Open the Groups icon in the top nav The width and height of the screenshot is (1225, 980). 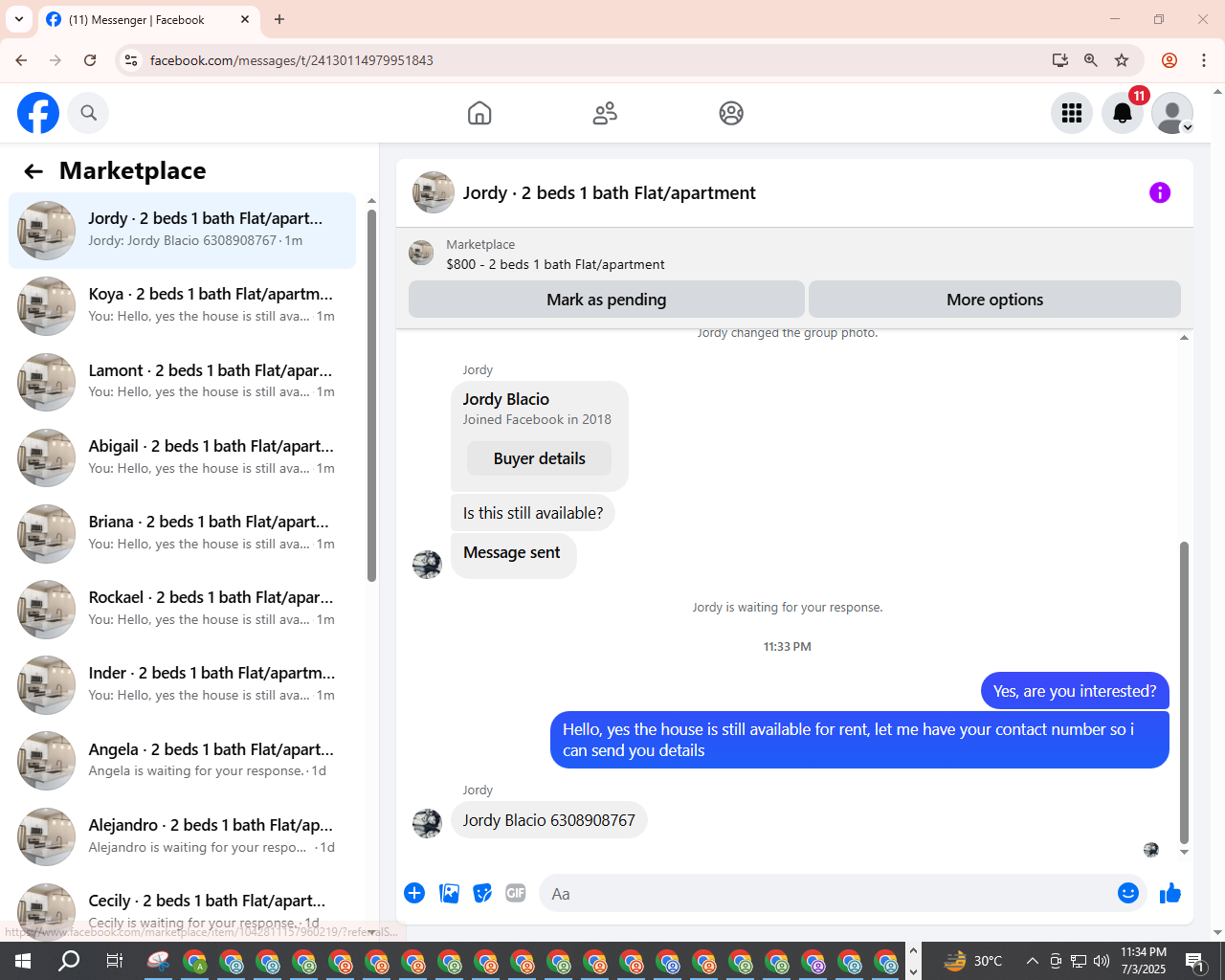pyautogui.click(x=731, y=113)
